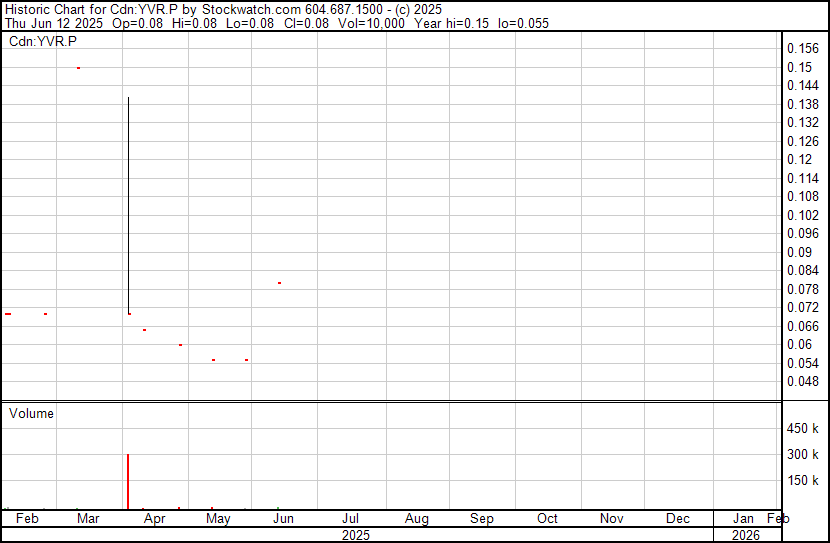830x543 pixels.
Task: Click the Jun month axis label
Action: [283, 519]
